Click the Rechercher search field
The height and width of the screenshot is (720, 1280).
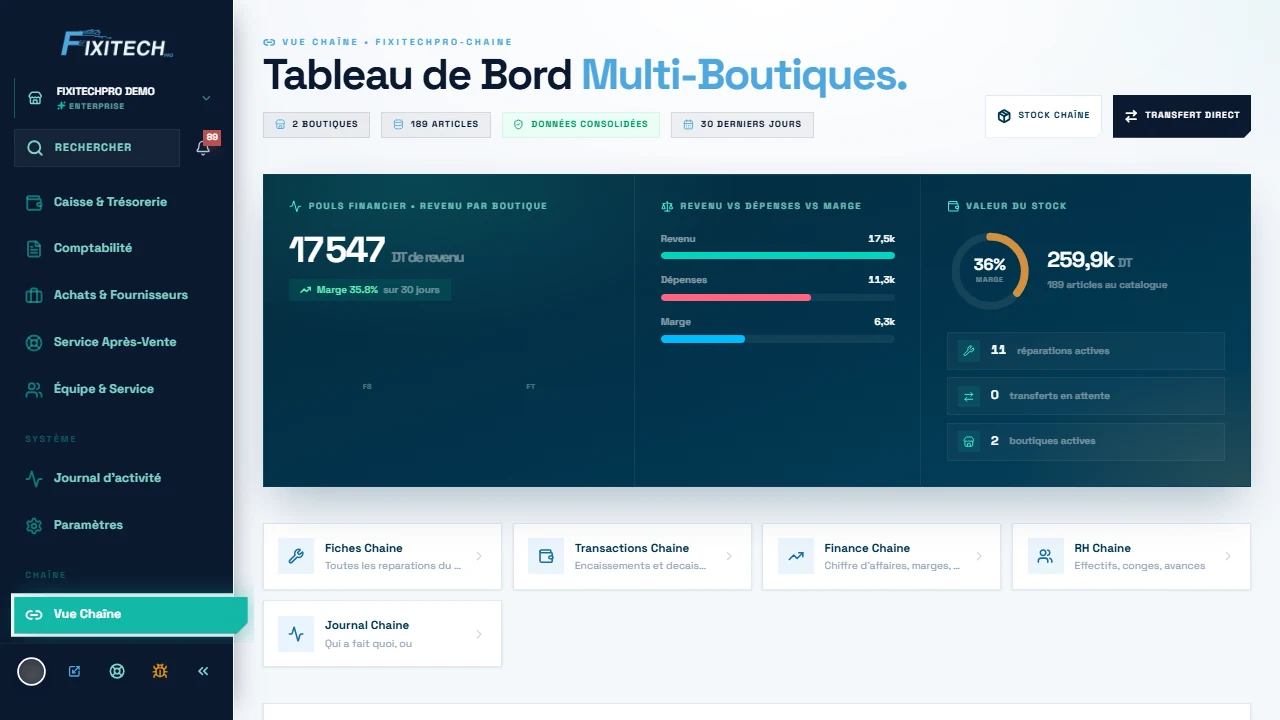coord(97,147)
